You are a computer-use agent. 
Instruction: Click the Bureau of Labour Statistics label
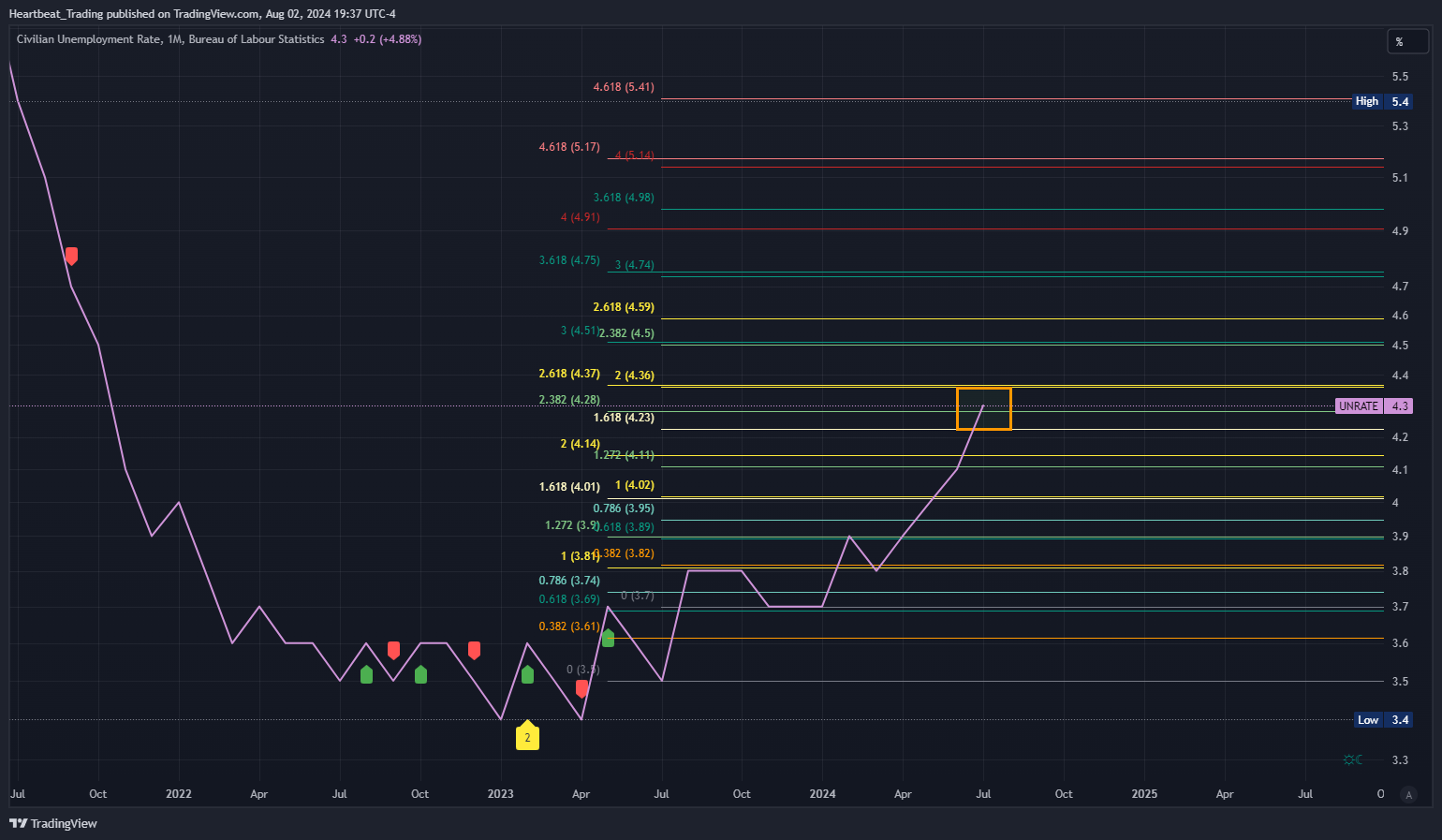click(x=257, y=39)
